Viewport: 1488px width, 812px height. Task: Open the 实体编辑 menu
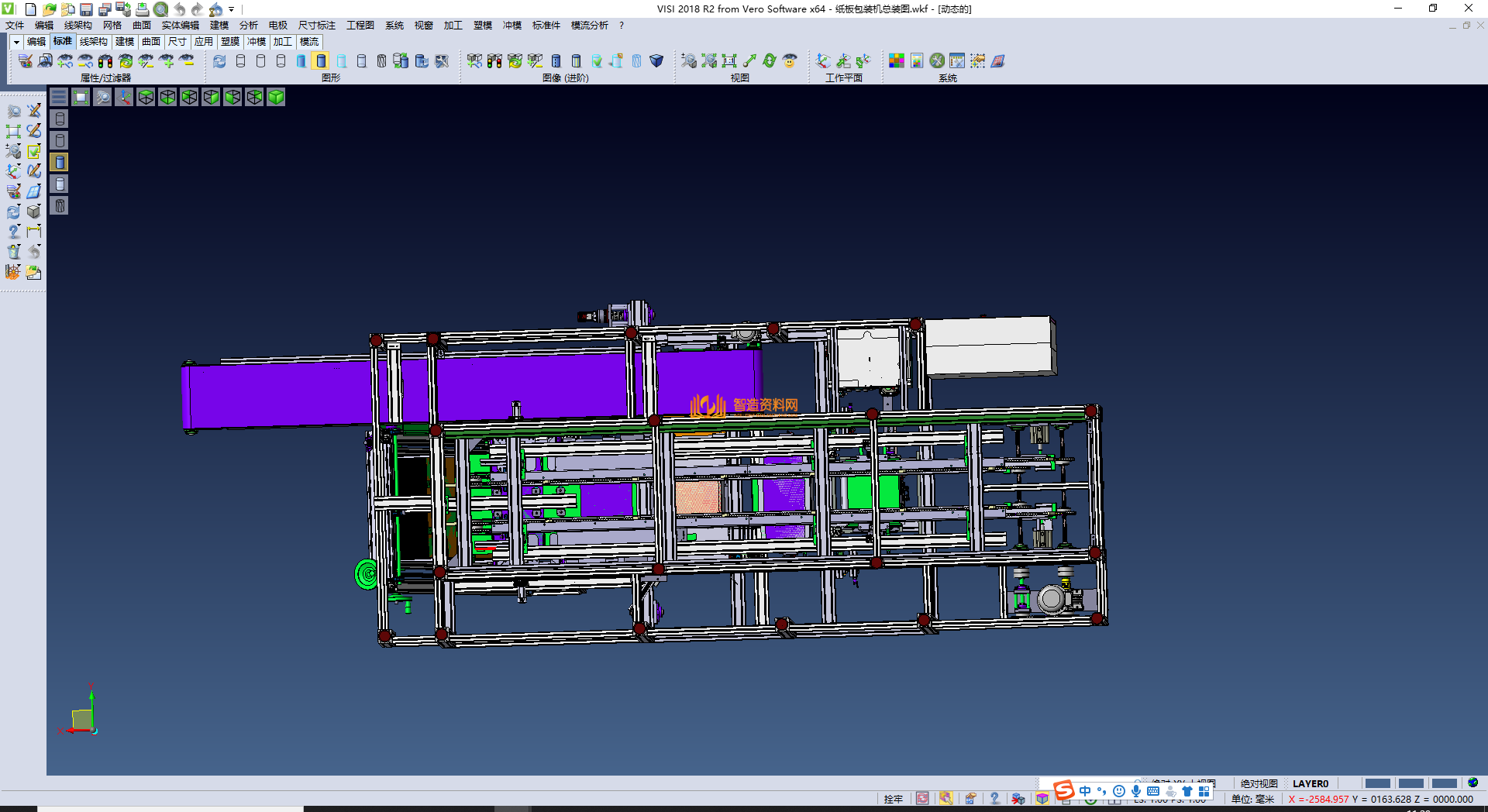pyautogui.click(x=180, y=26)
